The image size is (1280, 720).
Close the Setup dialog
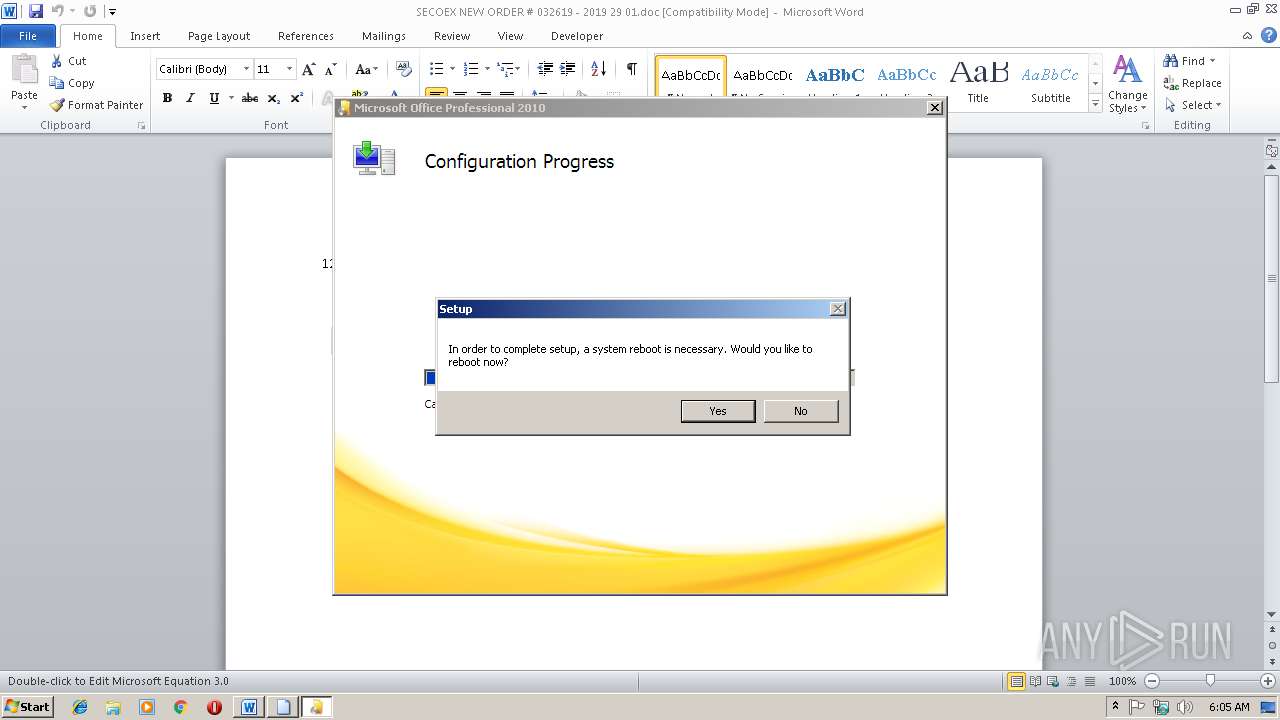tap(838, 309)
